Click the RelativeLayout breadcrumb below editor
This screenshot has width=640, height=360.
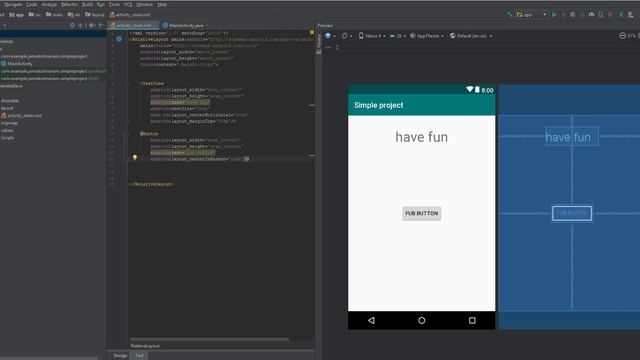click(145, 346)
